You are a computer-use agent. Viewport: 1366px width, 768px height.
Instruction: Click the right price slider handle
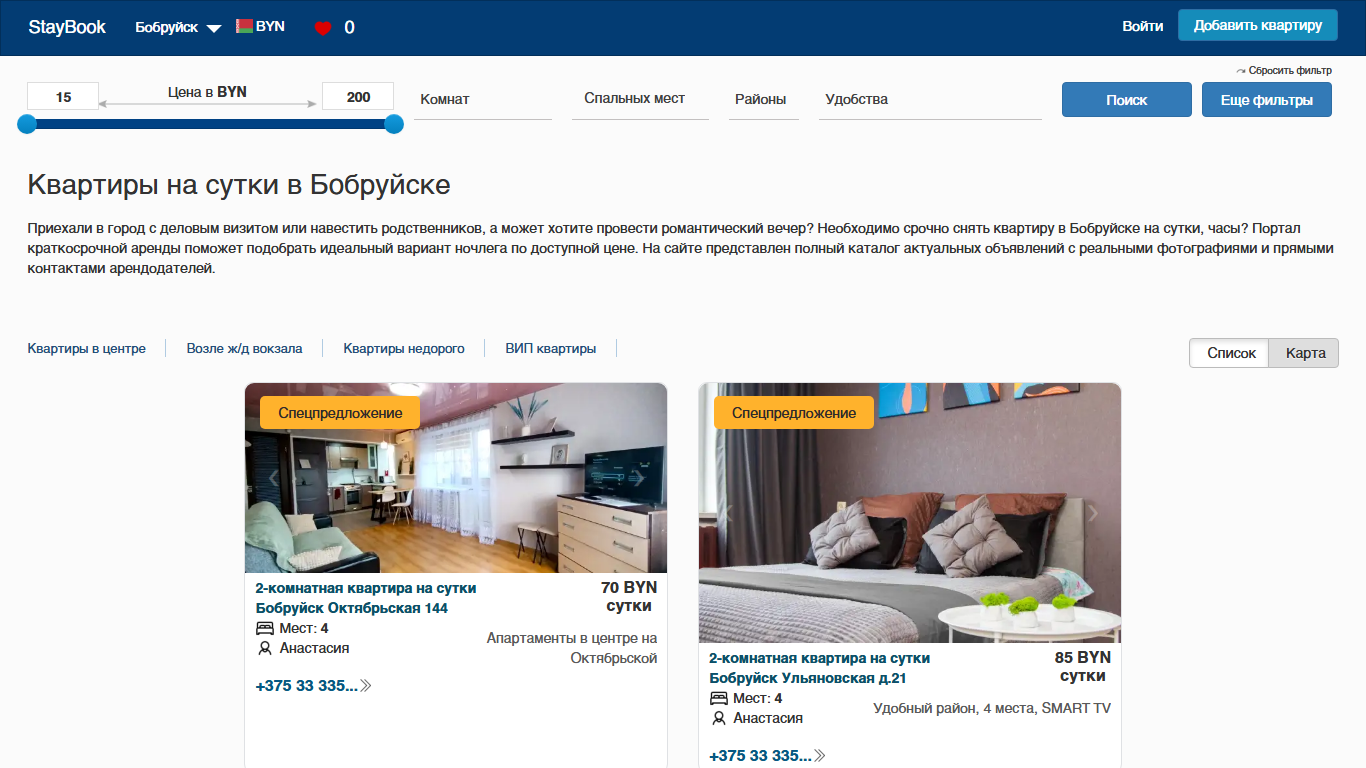pyautogui.click(x=394, y=124)
